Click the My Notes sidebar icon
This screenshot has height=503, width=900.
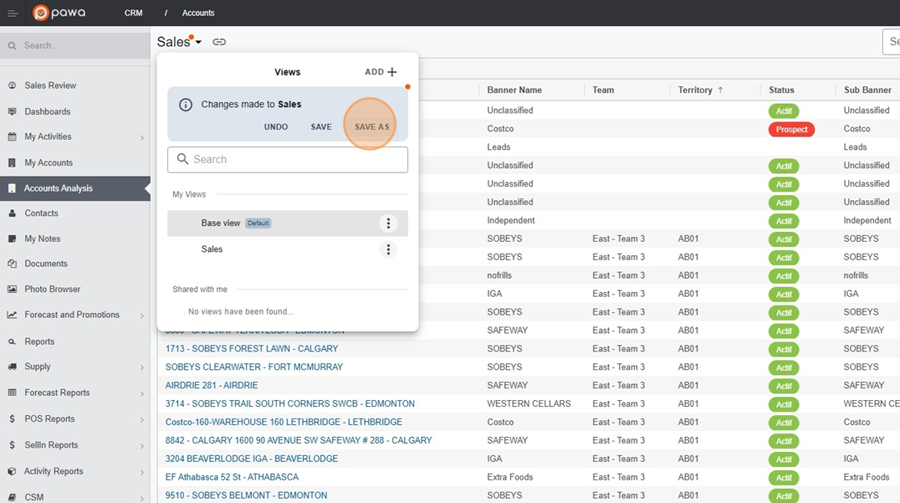pos(12,238)
